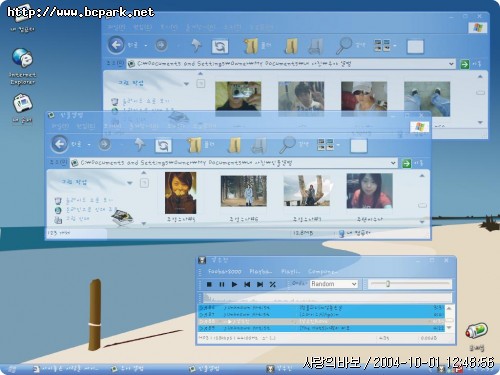Expand address bar dropdown in rear Explorer window
Screen dimensions: 500x375
pyautogui.click(x=451, y=64)
